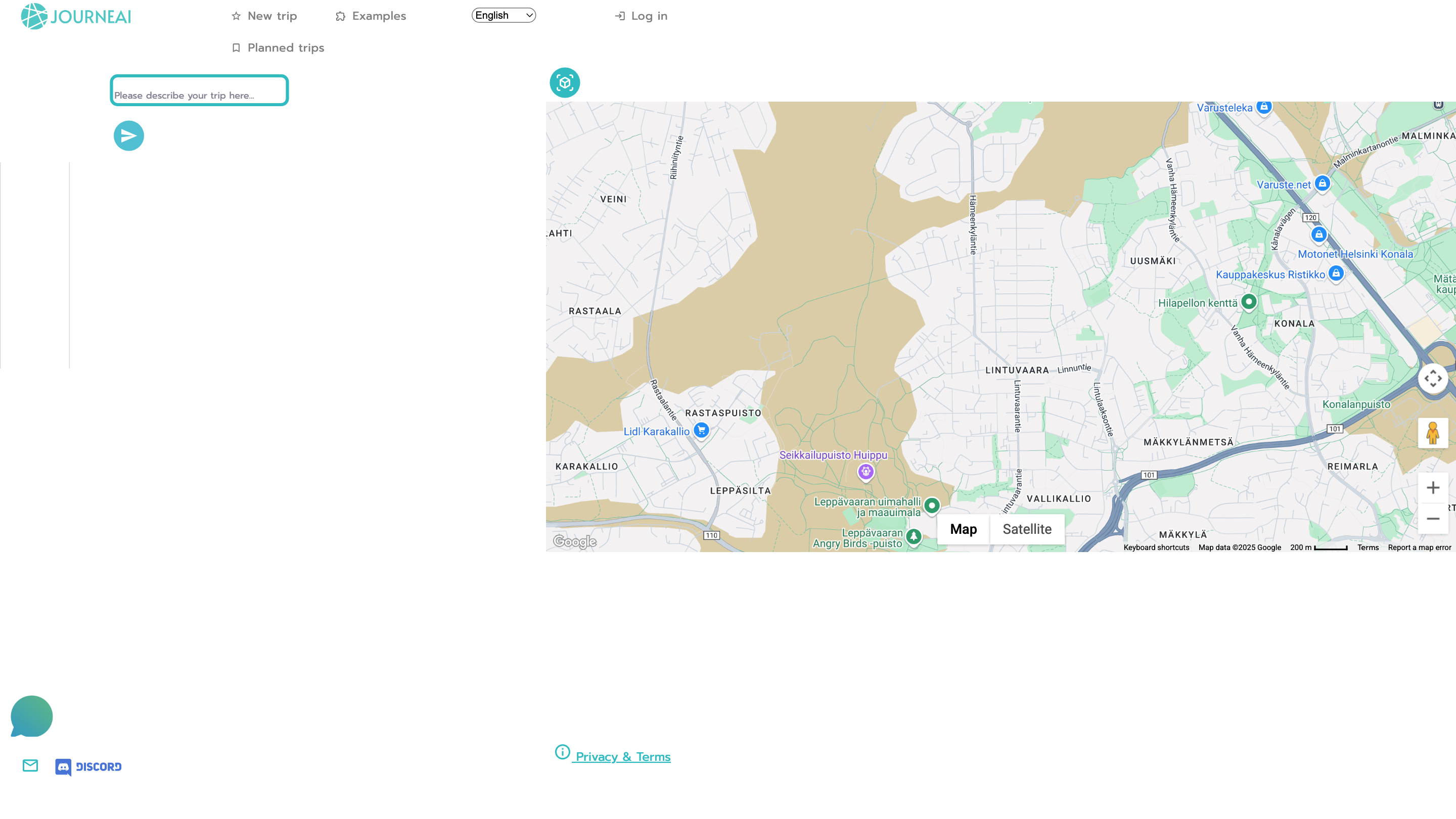Open the chat bubble icon
This screenshot has width=1456, height=819.
pos(32,716)
